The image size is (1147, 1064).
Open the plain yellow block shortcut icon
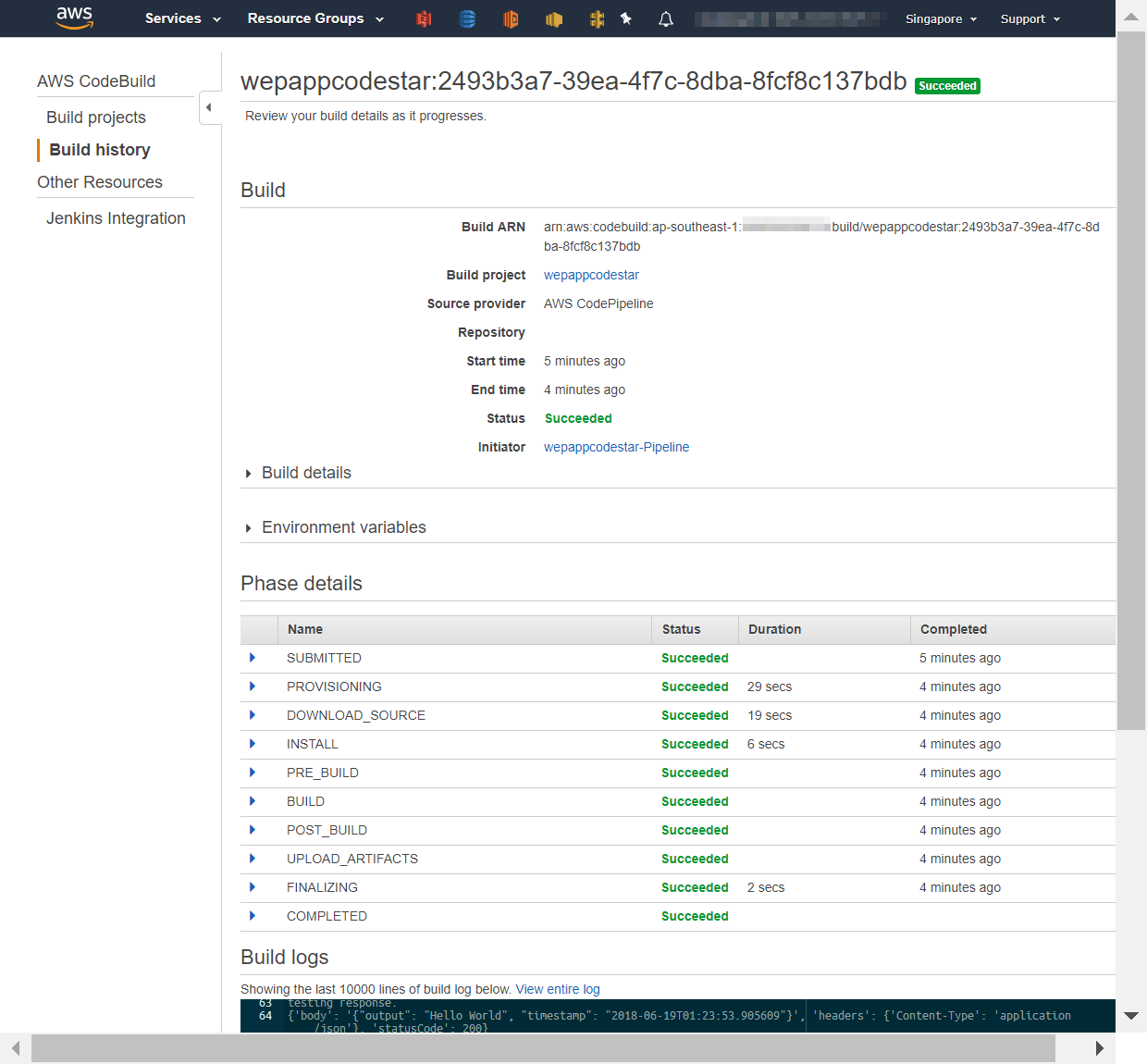coord(554,19)
